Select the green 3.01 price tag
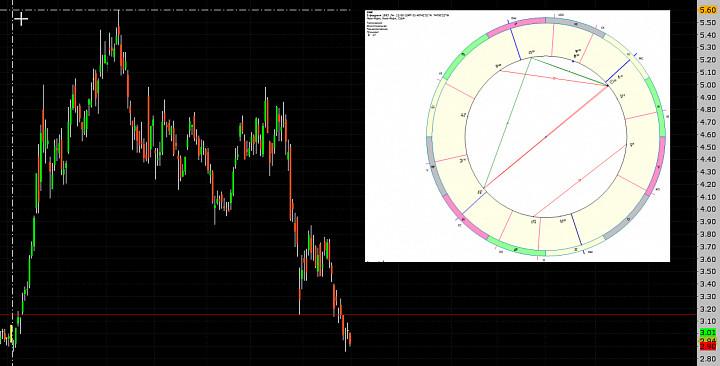Viewport: 720px width, 366px height. (x=708, y=332)
